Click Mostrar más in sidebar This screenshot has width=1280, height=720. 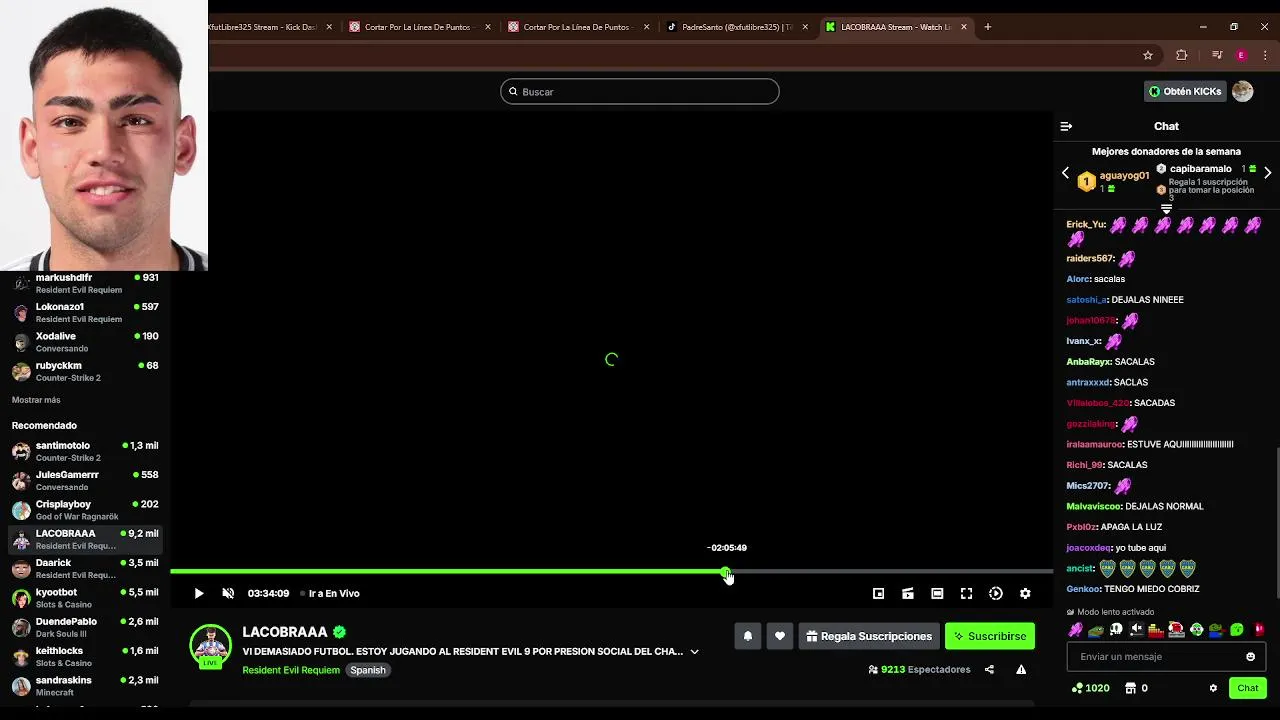point(36,400)
